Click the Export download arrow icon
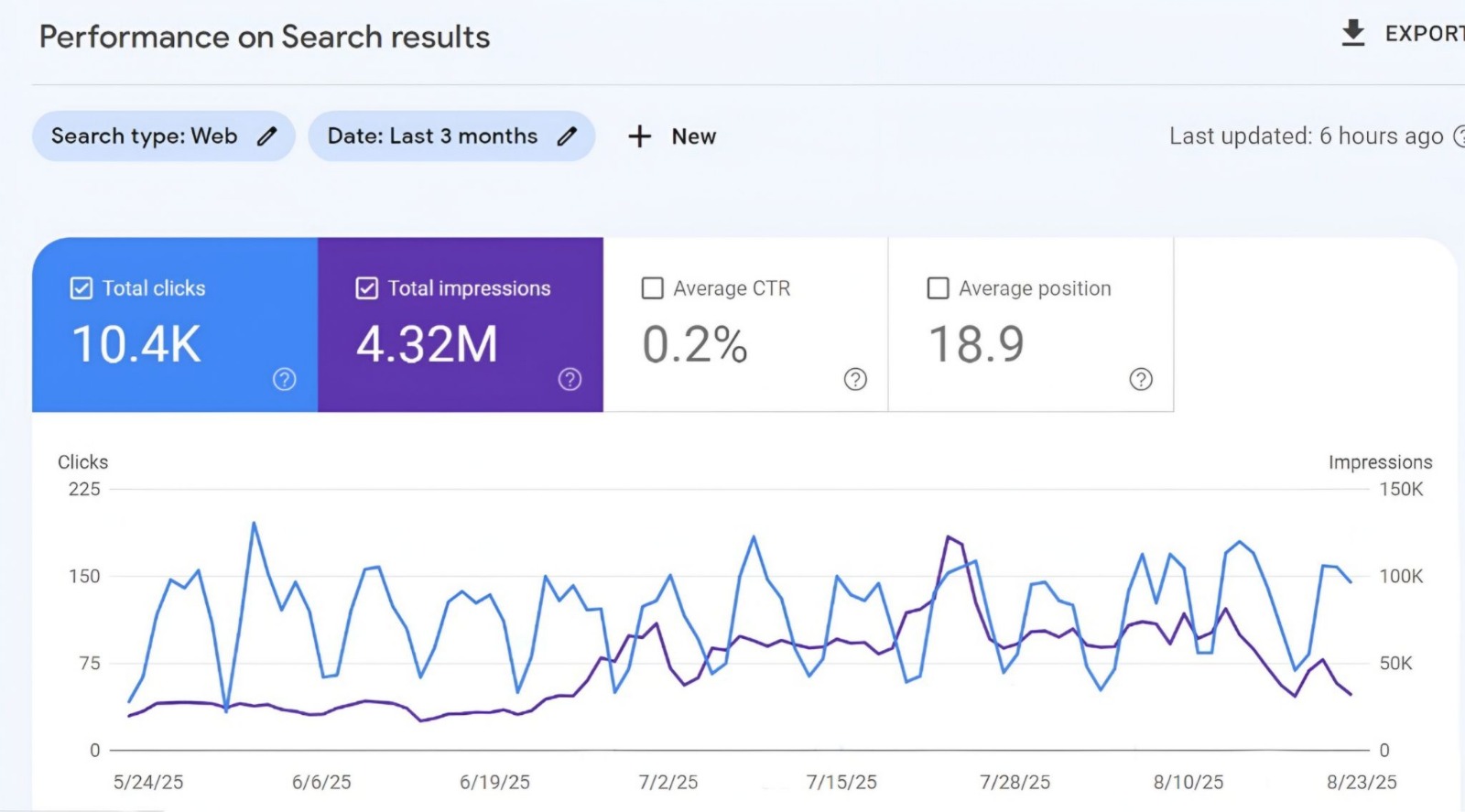 [x=1352, y=33]
